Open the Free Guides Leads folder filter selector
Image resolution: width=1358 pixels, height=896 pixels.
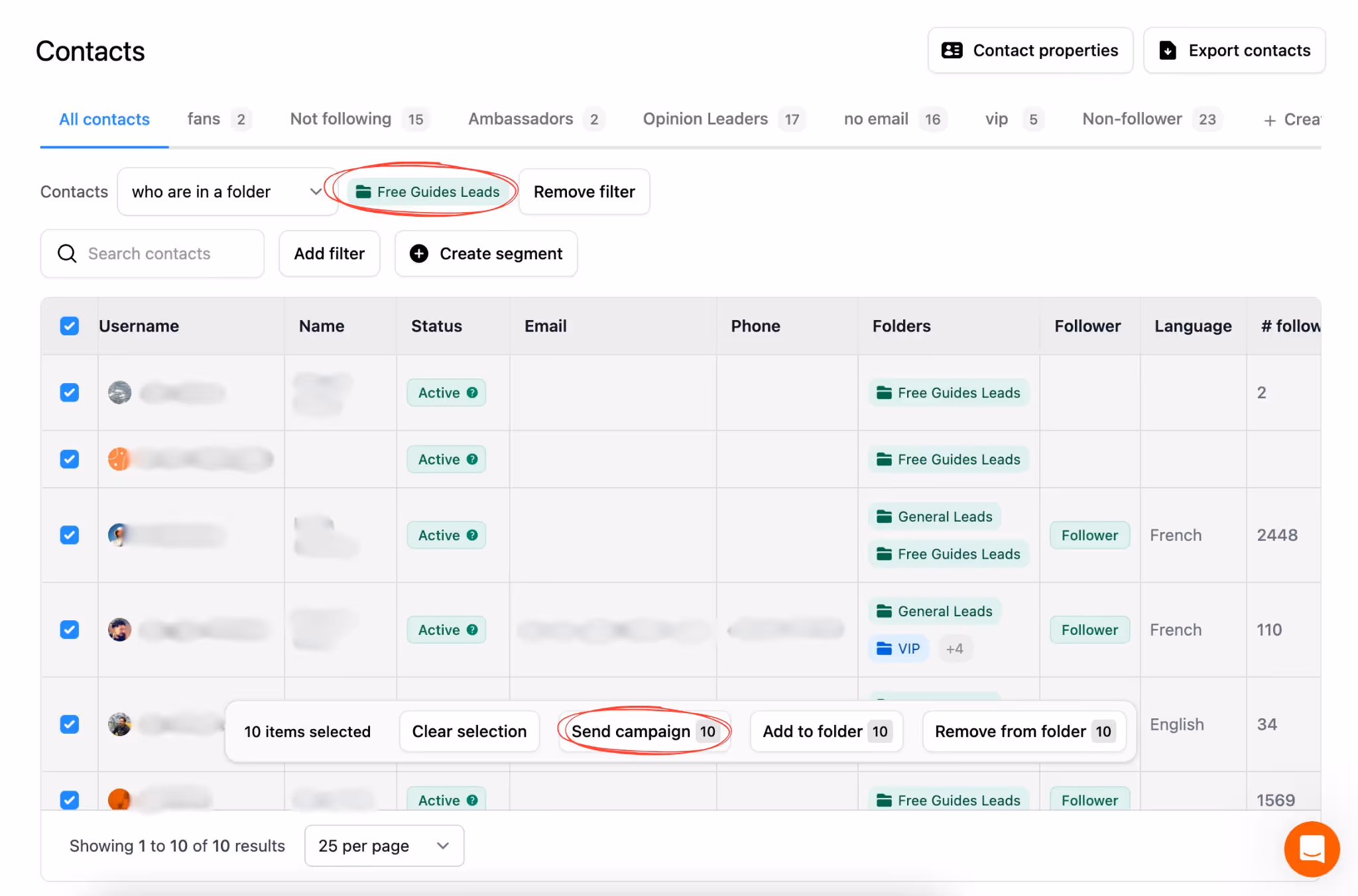point(428,192)
